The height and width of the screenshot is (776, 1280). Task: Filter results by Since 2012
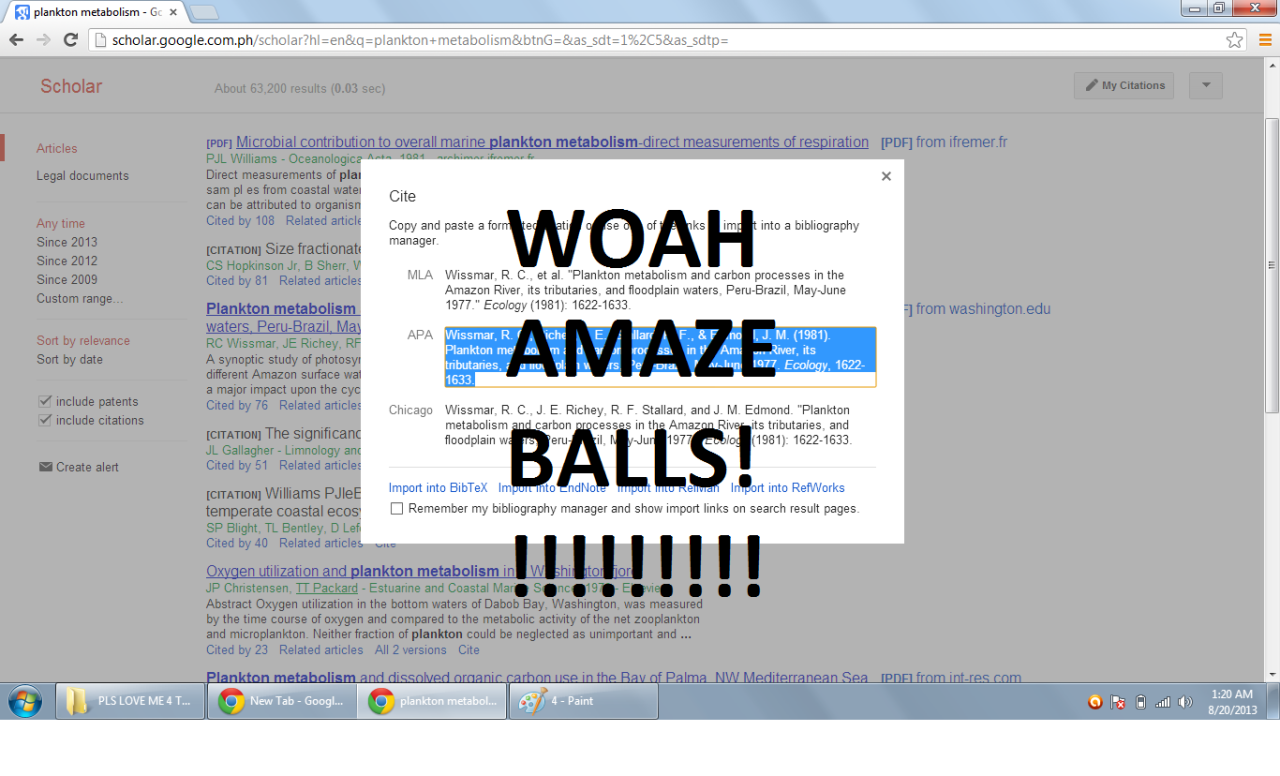67,261
